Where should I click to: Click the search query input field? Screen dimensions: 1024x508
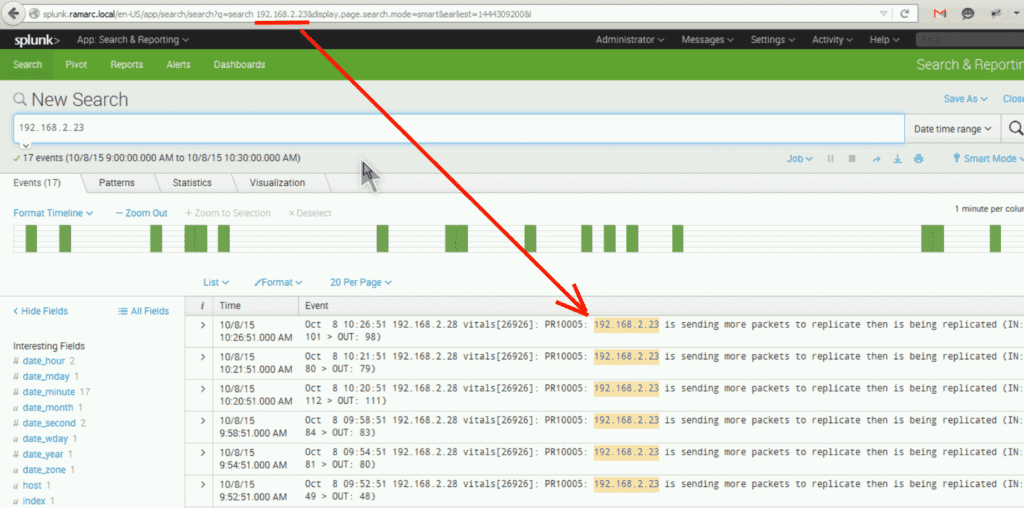pyautogui.click(x=458, y=129)
